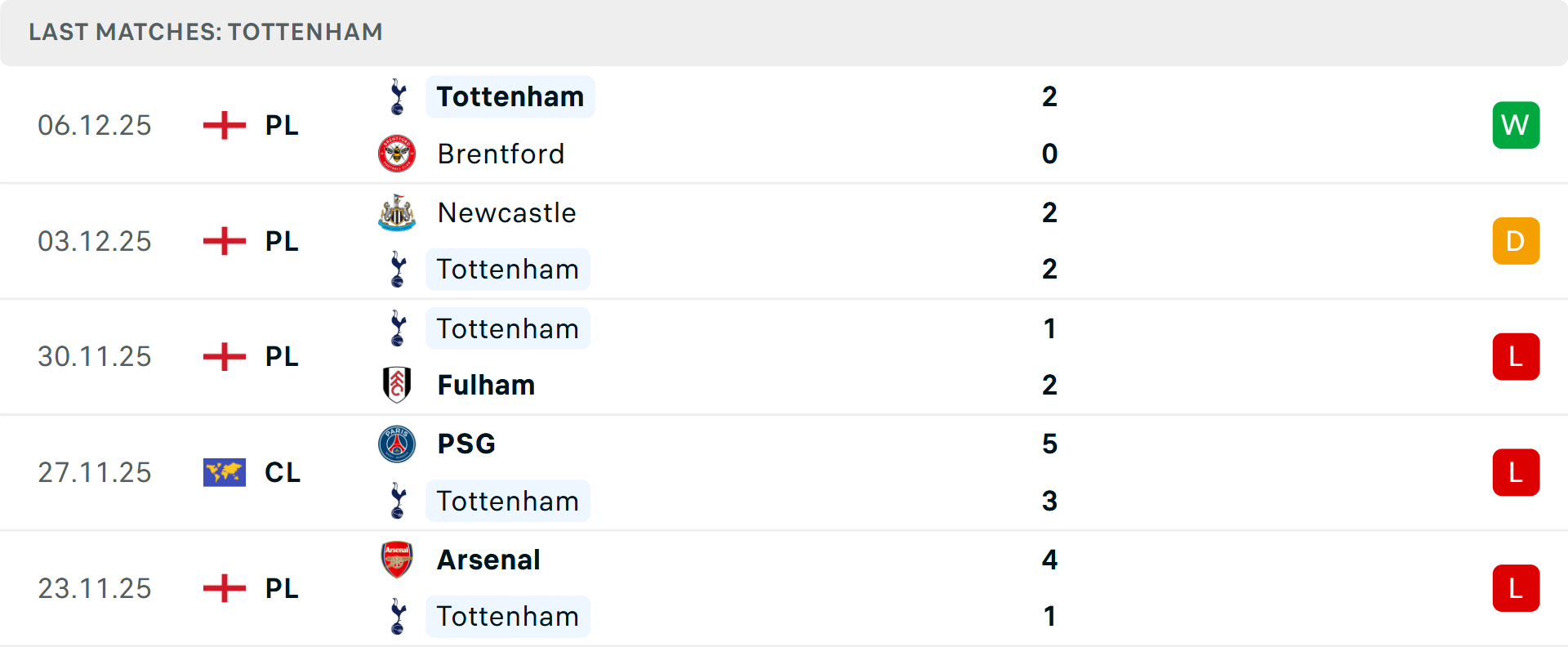The image size is (1568, 647).
Task: Click the Champions League competition icon
Action: (224, 472)
